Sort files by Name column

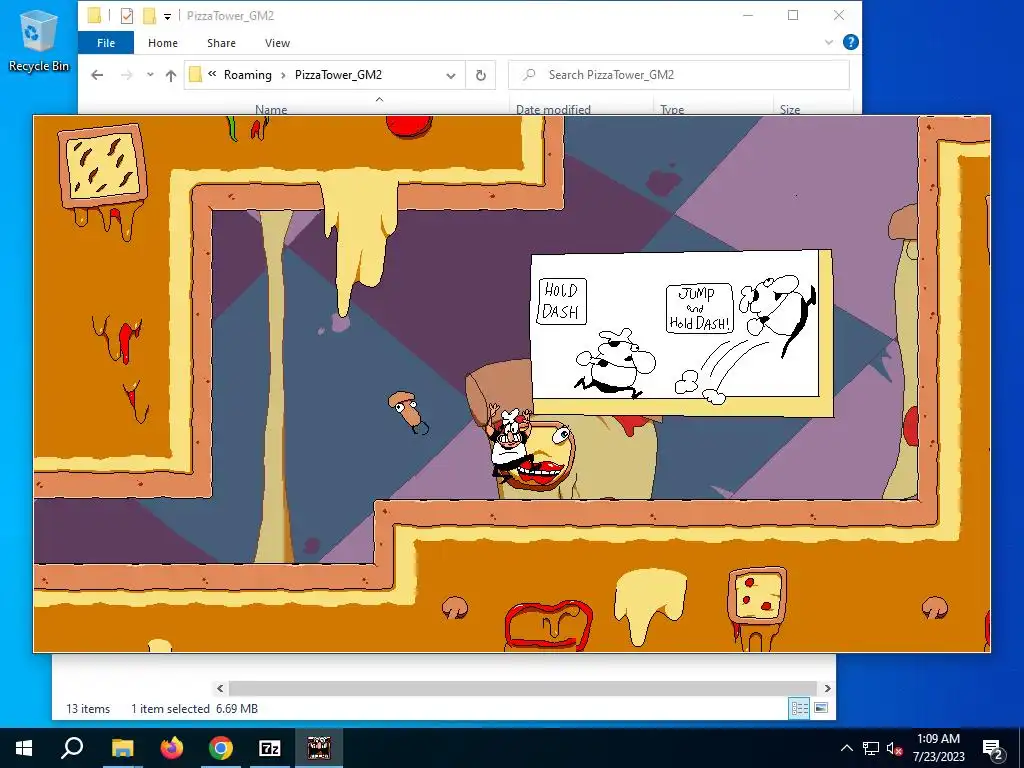click(271, 109)
